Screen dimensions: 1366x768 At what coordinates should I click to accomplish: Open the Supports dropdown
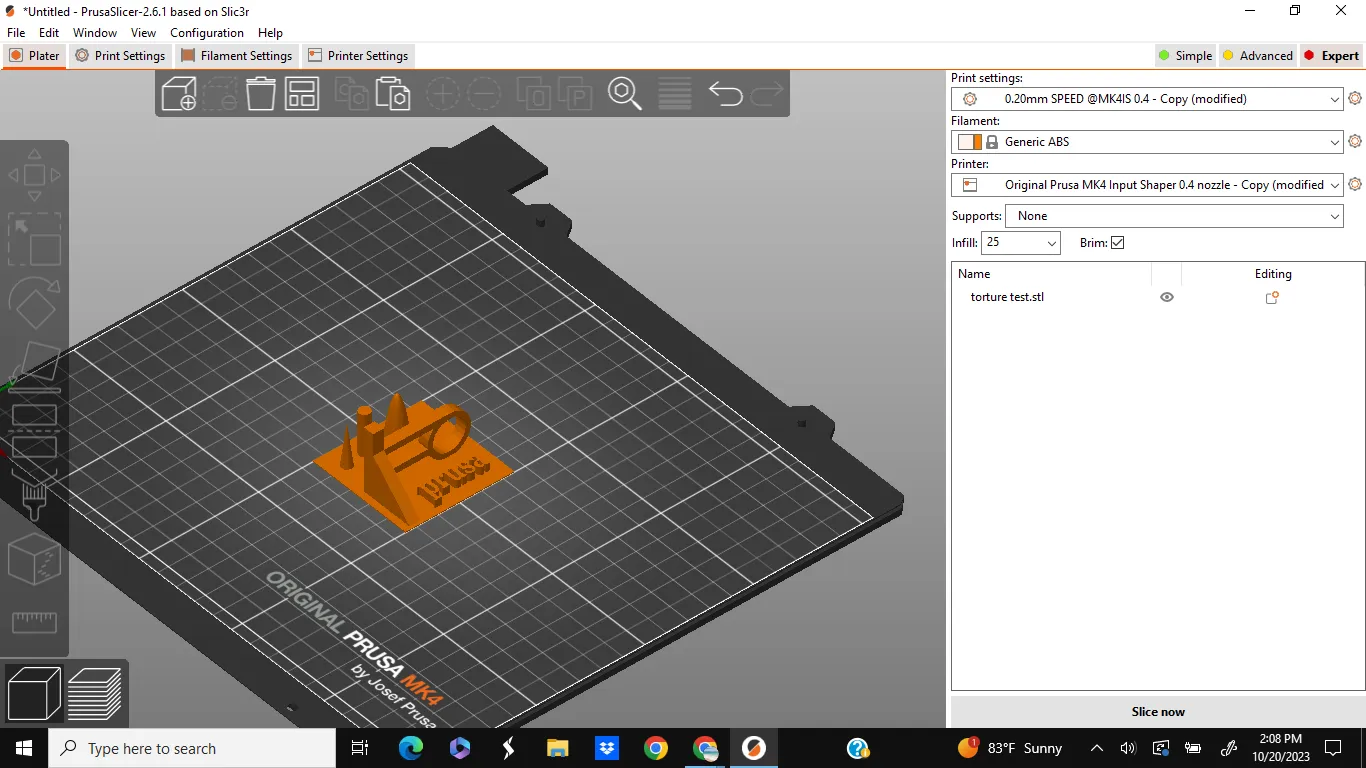click(x=1334, y=216)
